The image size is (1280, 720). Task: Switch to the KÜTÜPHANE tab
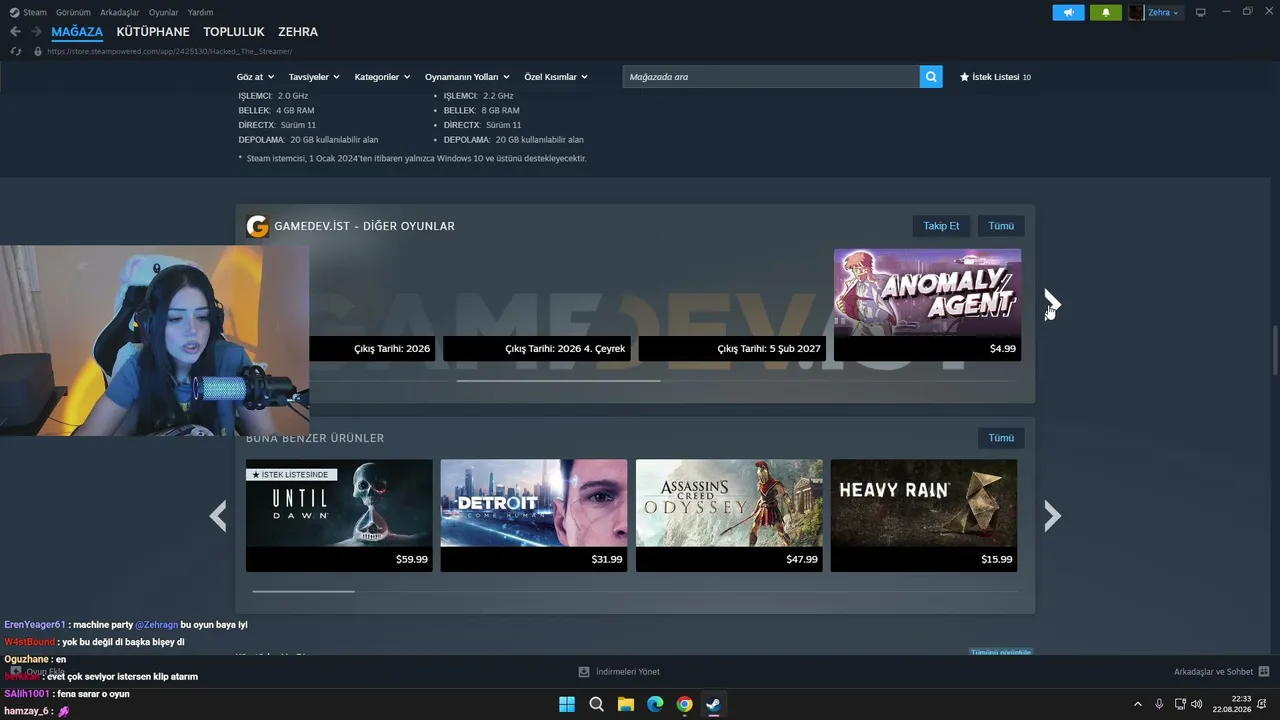coord(153,32)
